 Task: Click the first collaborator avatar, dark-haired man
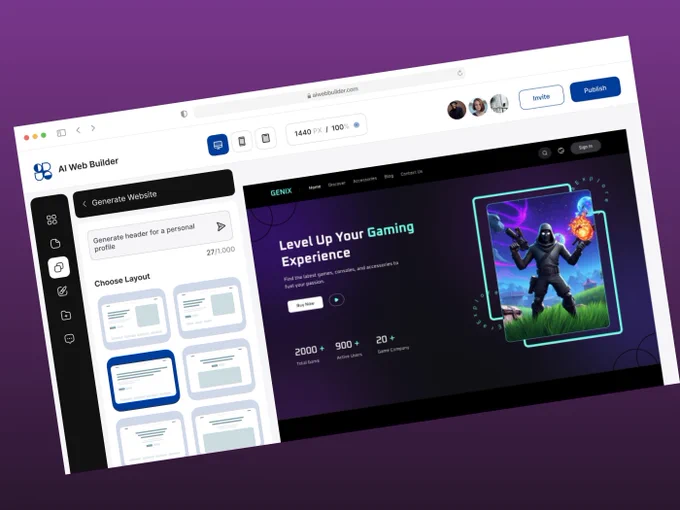point(456,110)
